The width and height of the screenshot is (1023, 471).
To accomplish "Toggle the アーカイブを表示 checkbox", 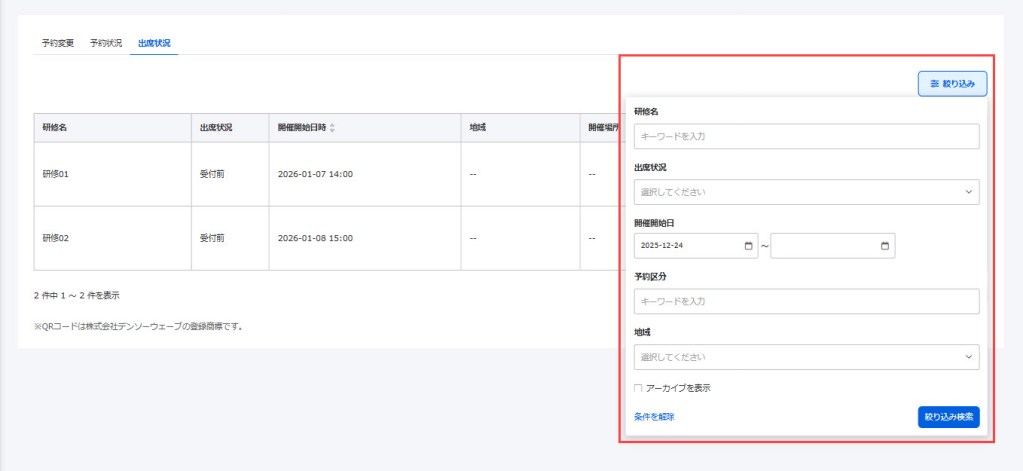I will coord(638,388).
